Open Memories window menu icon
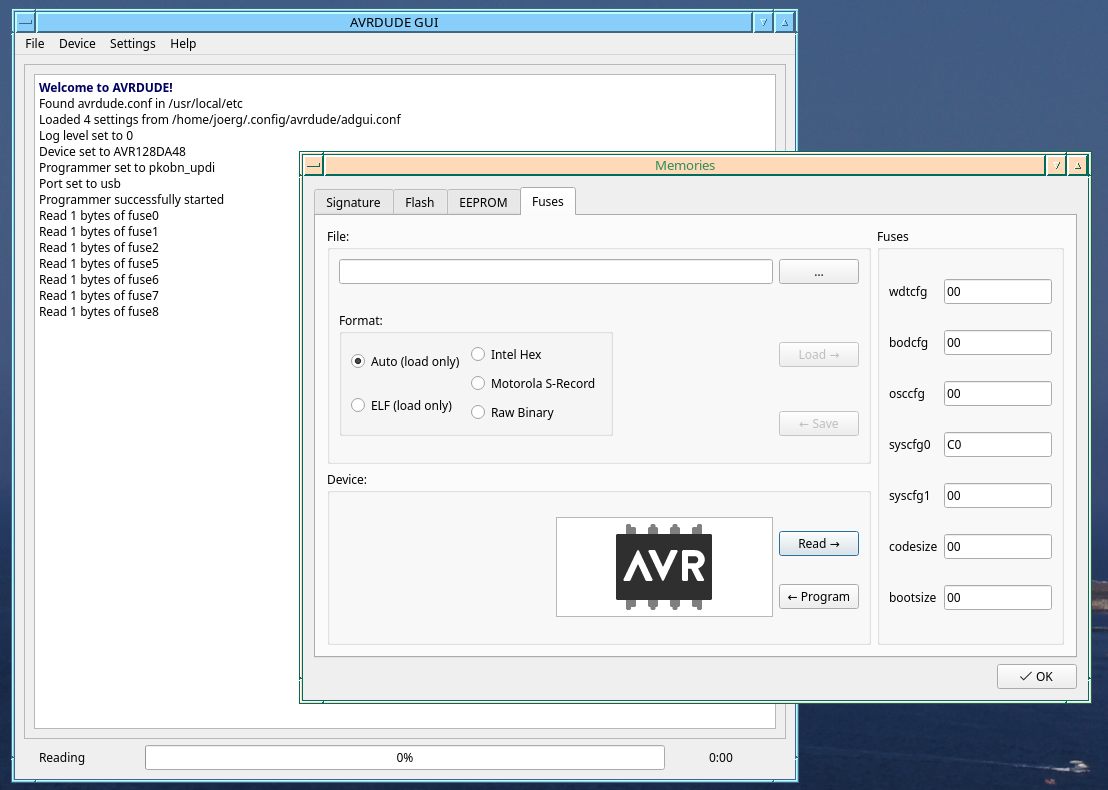Image resolution: width=1108 pixels, height=790 pixels. tap(313, 165)
